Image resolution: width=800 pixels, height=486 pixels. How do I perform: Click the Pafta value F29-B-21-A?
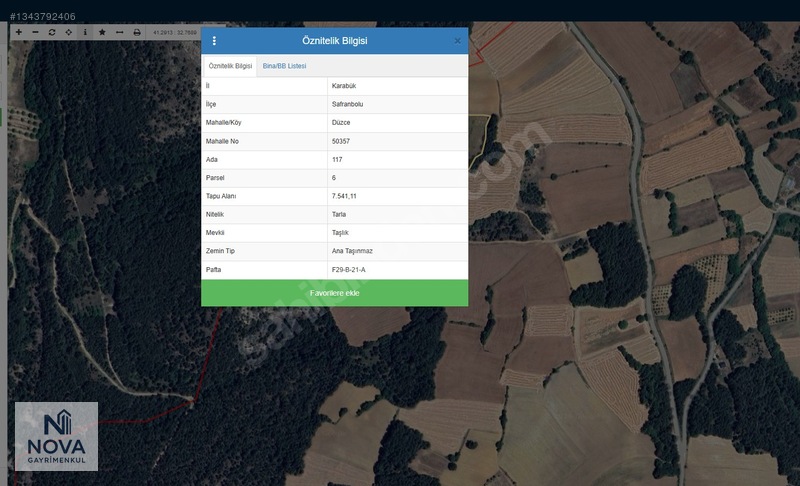pos(348,270)
